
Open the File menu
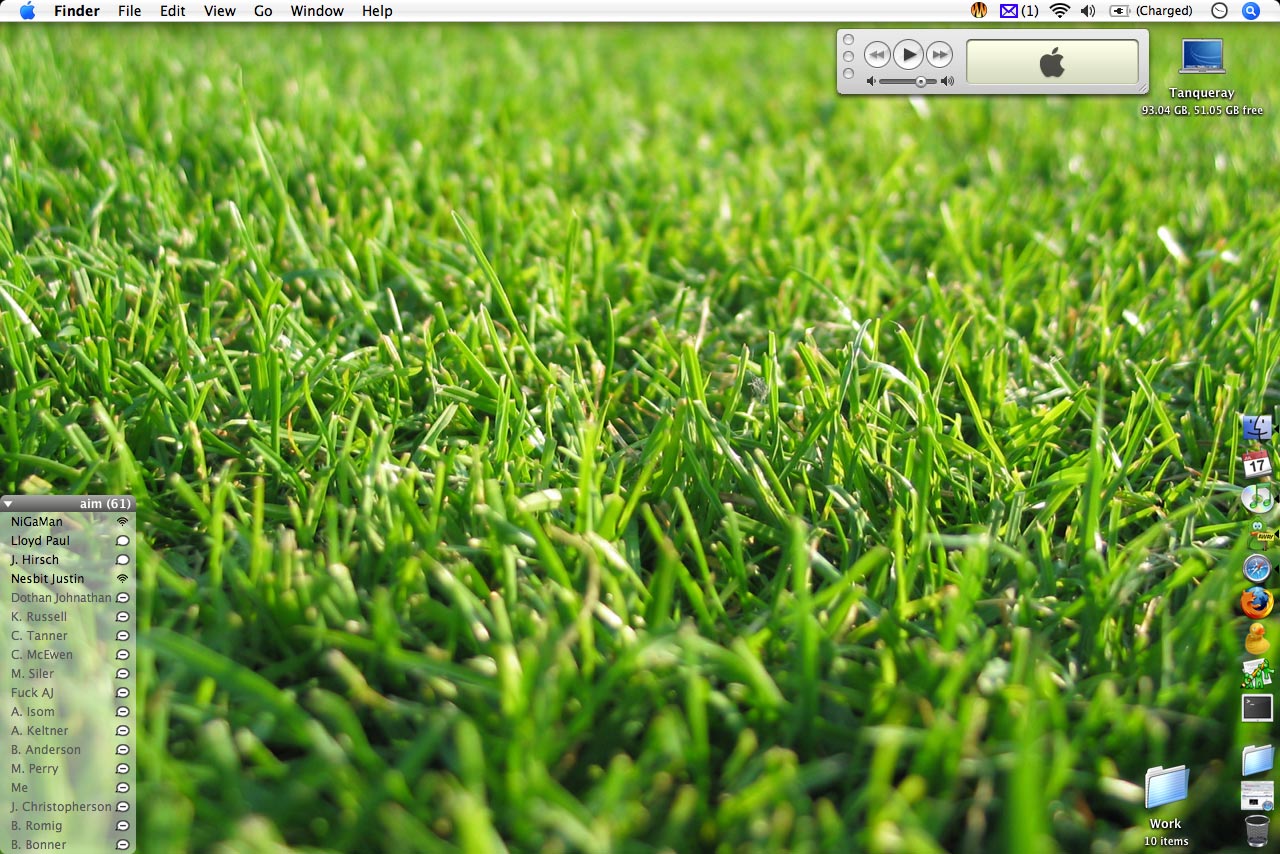click(x=130, y=11)
